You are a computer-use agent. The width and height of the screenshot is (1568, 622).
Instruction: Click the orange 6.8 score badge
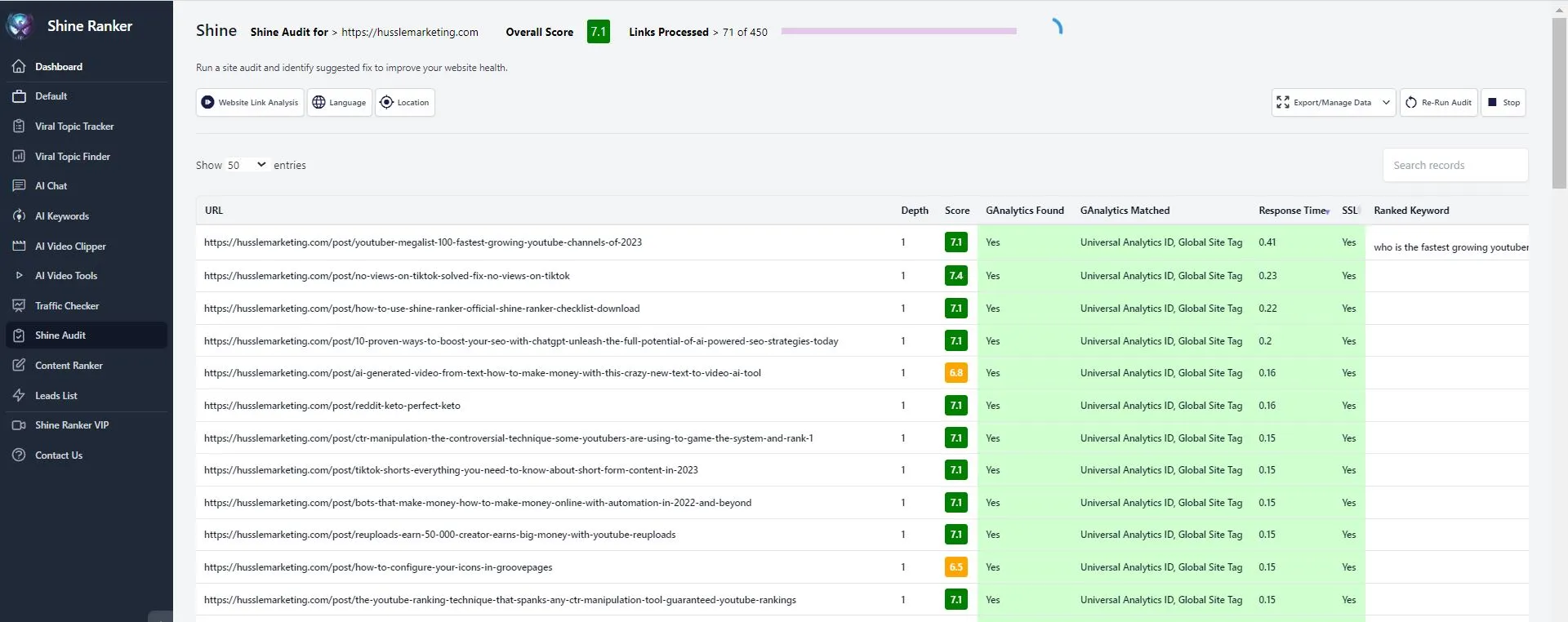[x=955, y=373]
